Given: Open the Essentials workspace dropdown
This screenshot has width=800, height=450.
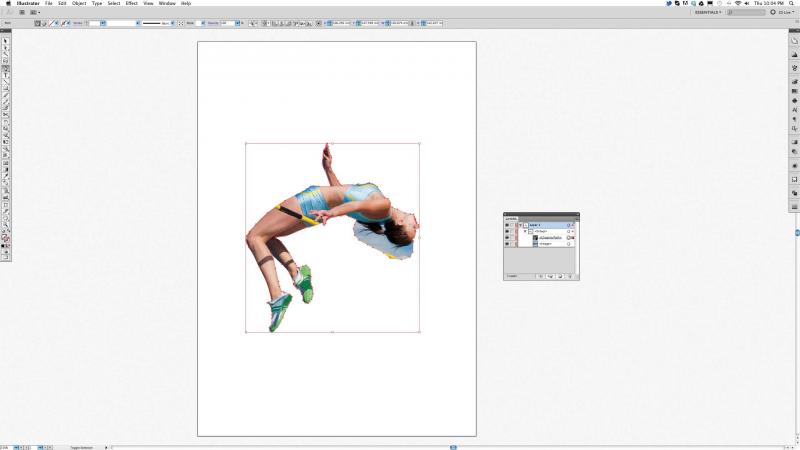Looking at the screenshot, I should pyautogui.click(x=707, y=11).
